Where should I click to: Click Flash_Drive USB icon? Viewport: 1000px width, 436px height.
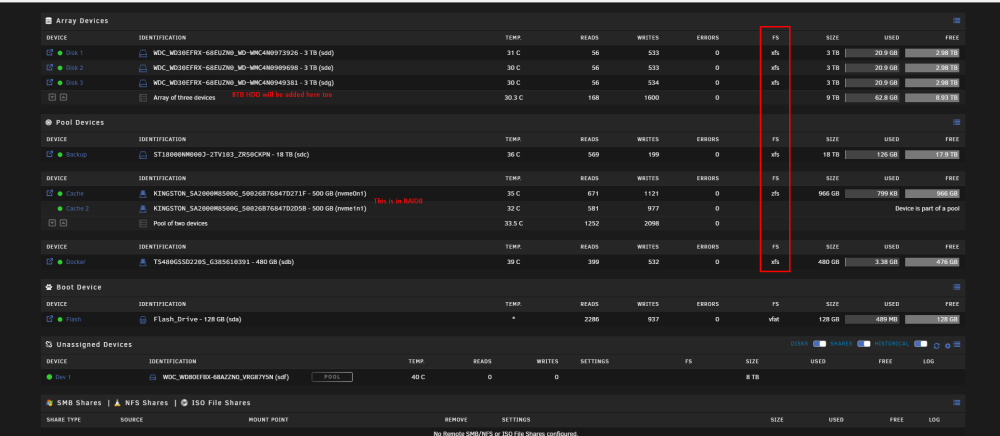[143, 319]
